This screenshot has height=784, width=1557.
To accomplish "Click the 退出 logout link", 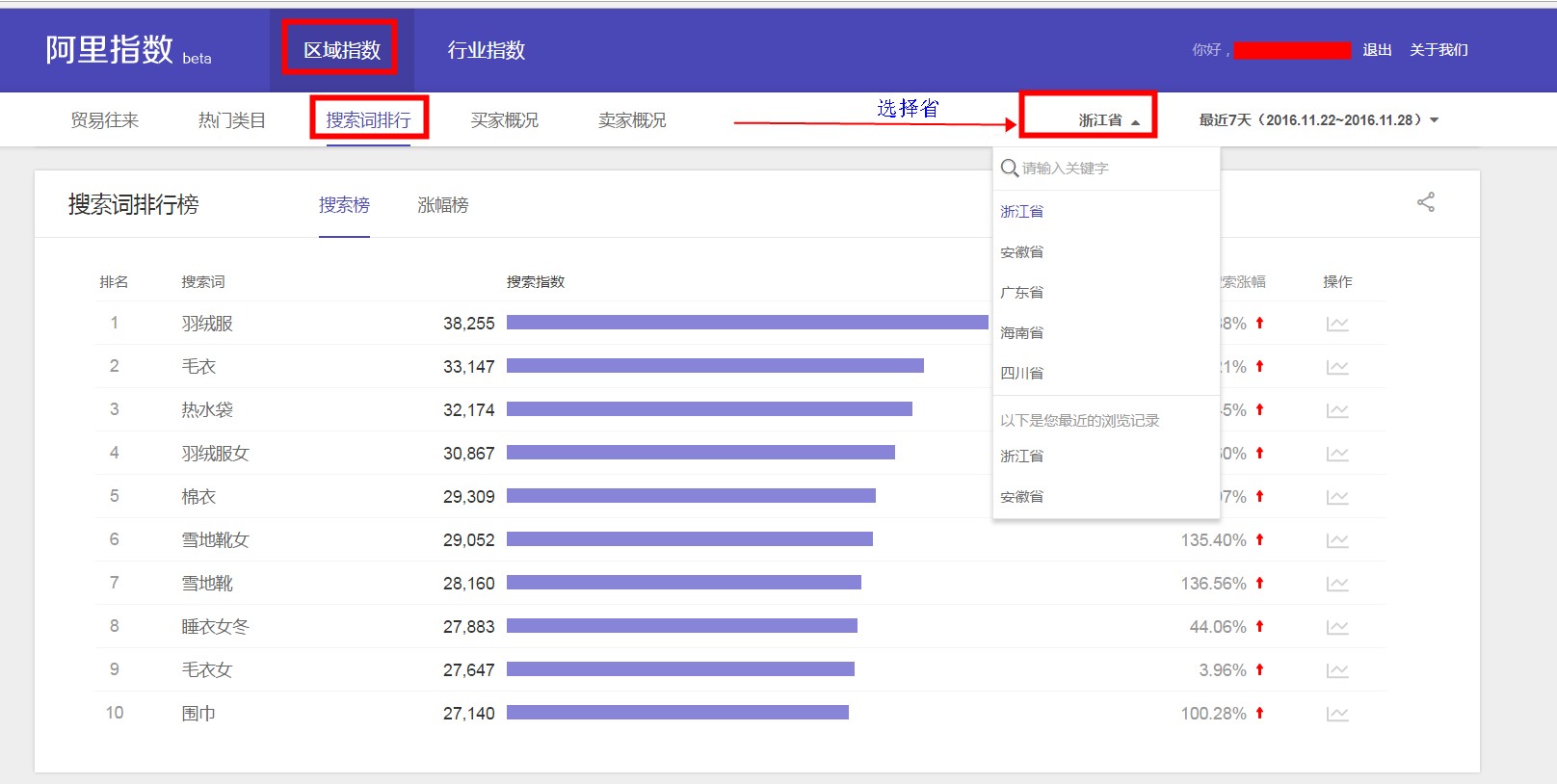I will [x=1377, y=50].
